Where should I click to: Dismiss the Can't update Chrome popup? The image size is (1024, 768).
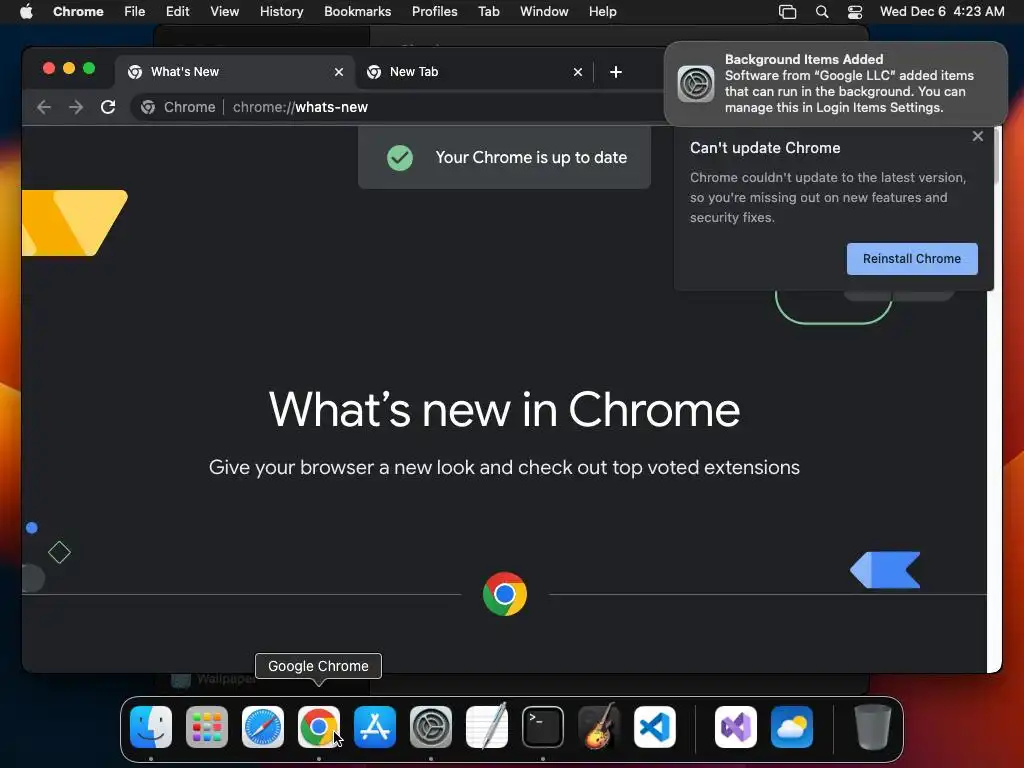tap(978, 136)
